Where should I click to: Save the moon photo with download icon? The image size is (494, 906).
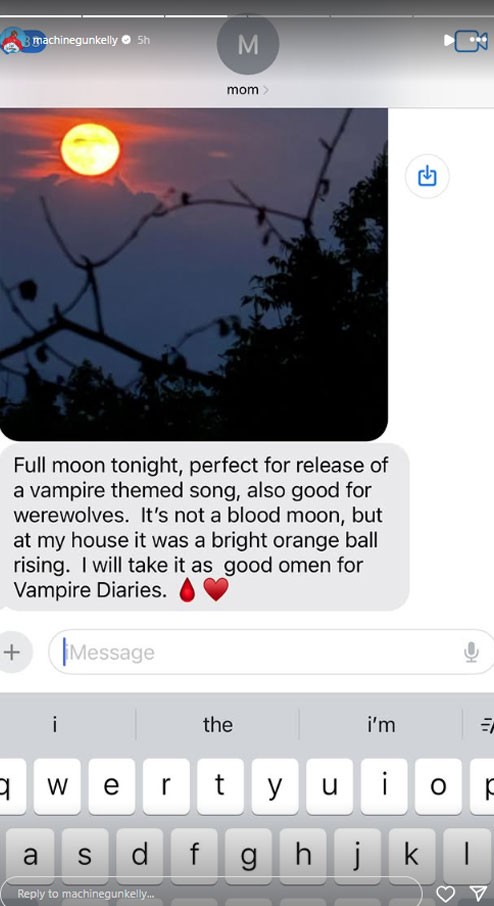pos(427,176)
